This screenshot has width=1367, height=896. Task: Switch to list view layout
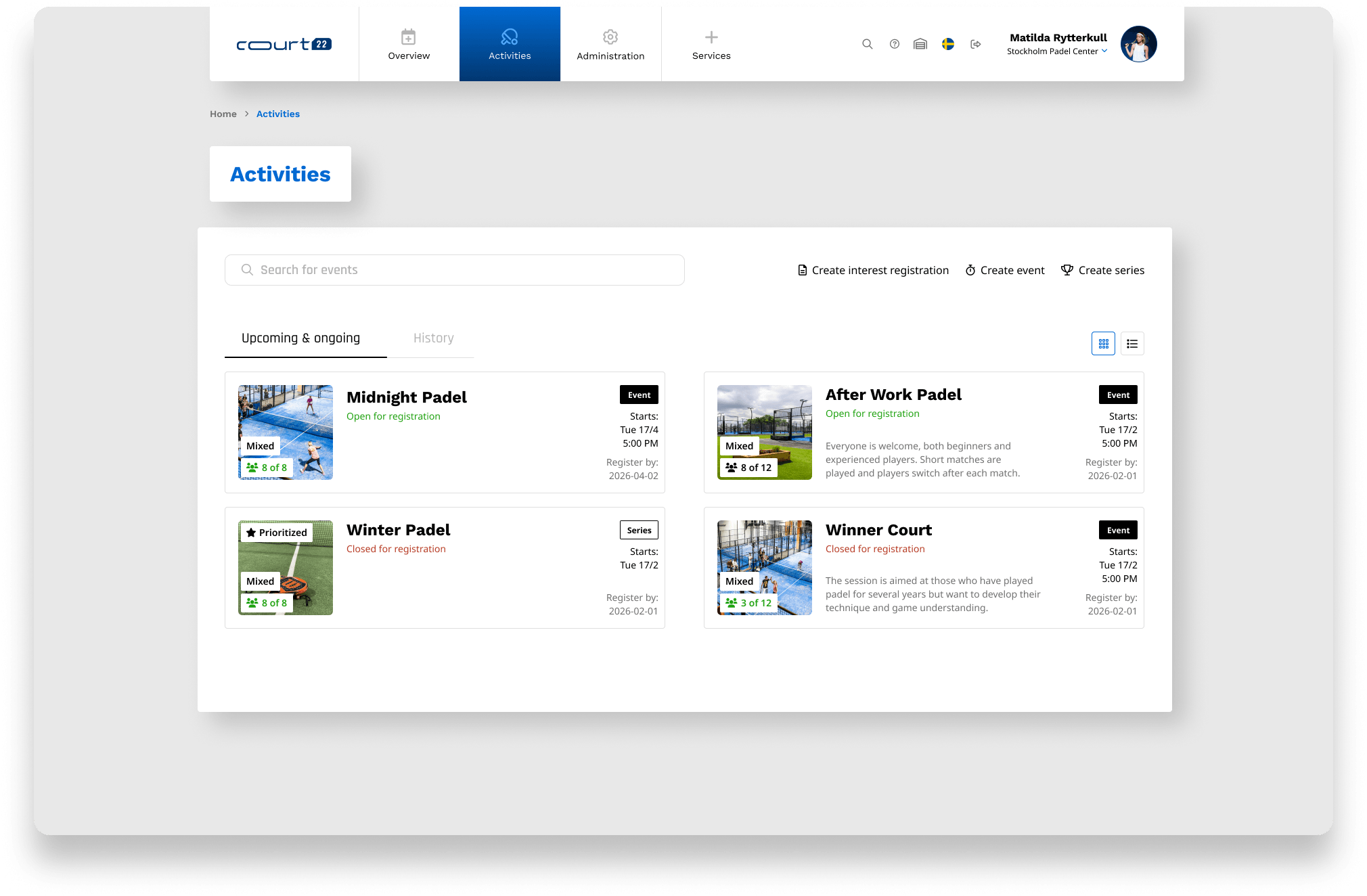[x=1132, y=344]
